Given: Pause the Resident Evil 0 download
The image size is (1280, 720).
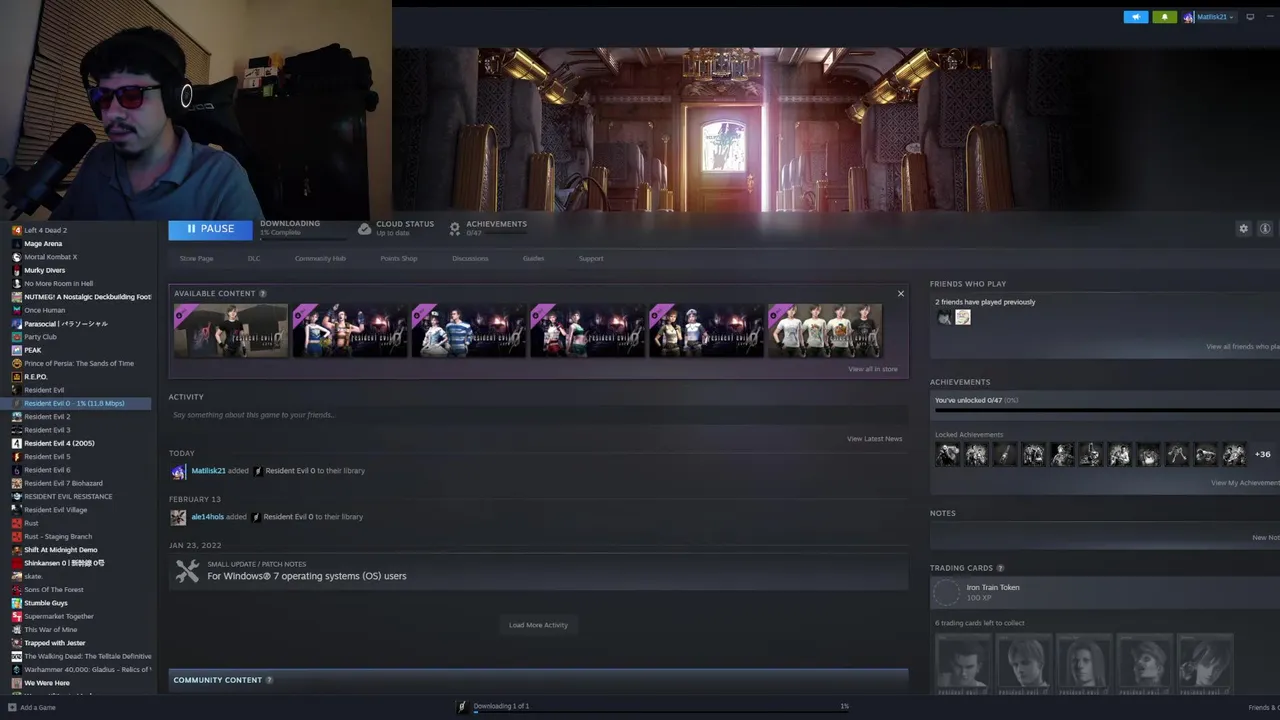Looking at the screenshot, I should [x=210, y=229].
